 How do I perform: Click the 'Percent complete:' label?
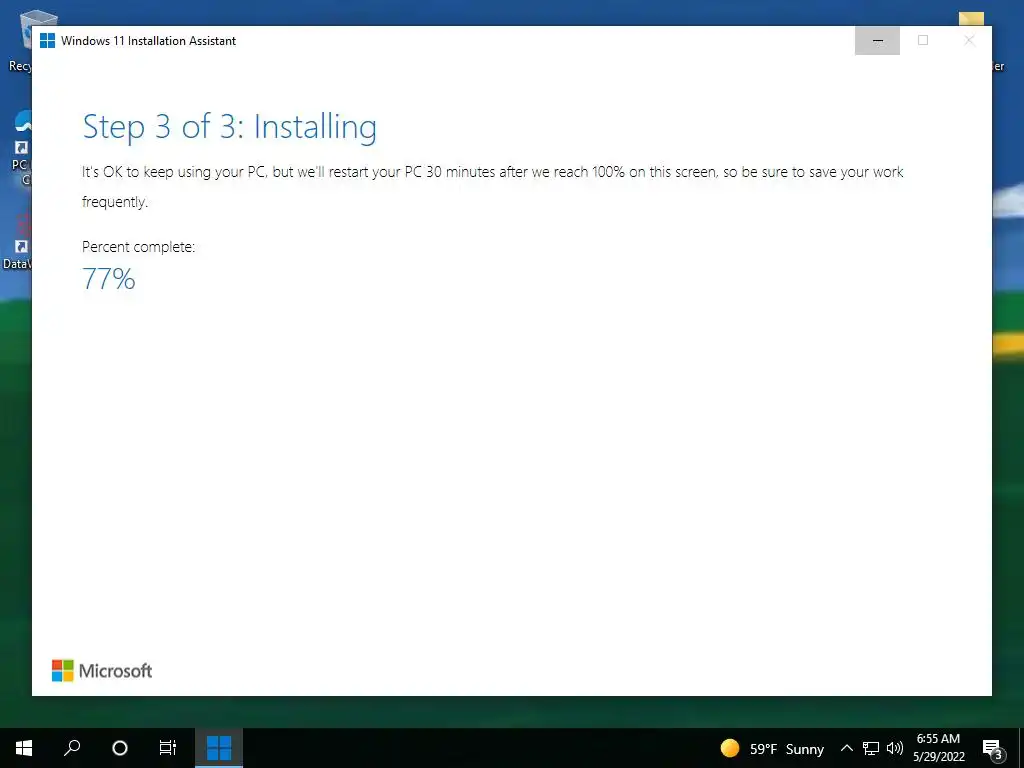click(x=138, y=247)
